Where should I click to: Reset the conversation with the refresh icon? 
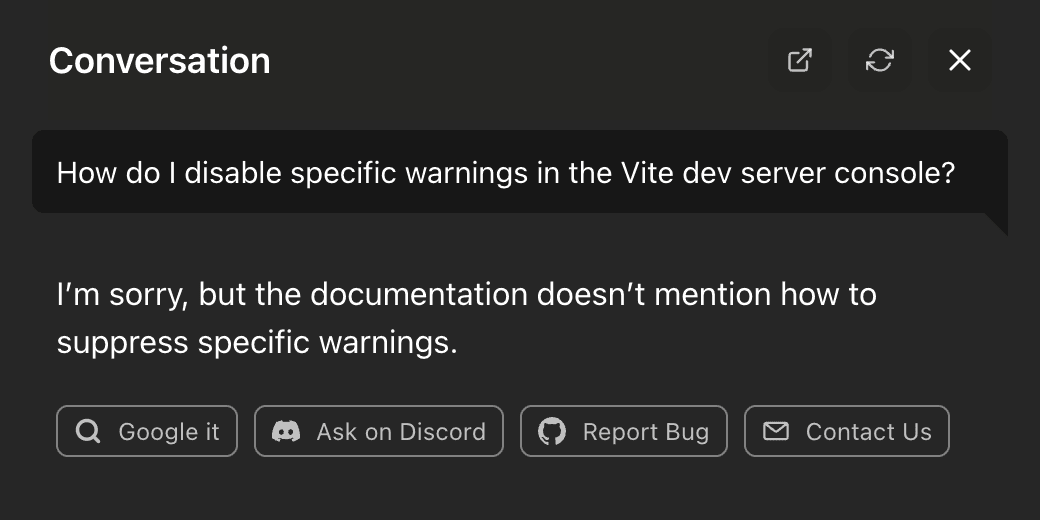(x=880, y=60)
